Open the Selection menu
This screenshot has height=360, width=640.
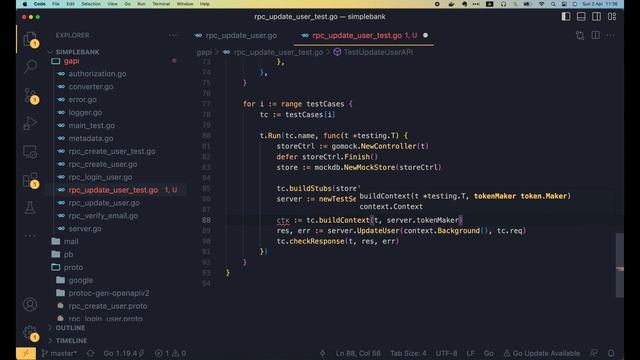[91, 4]
